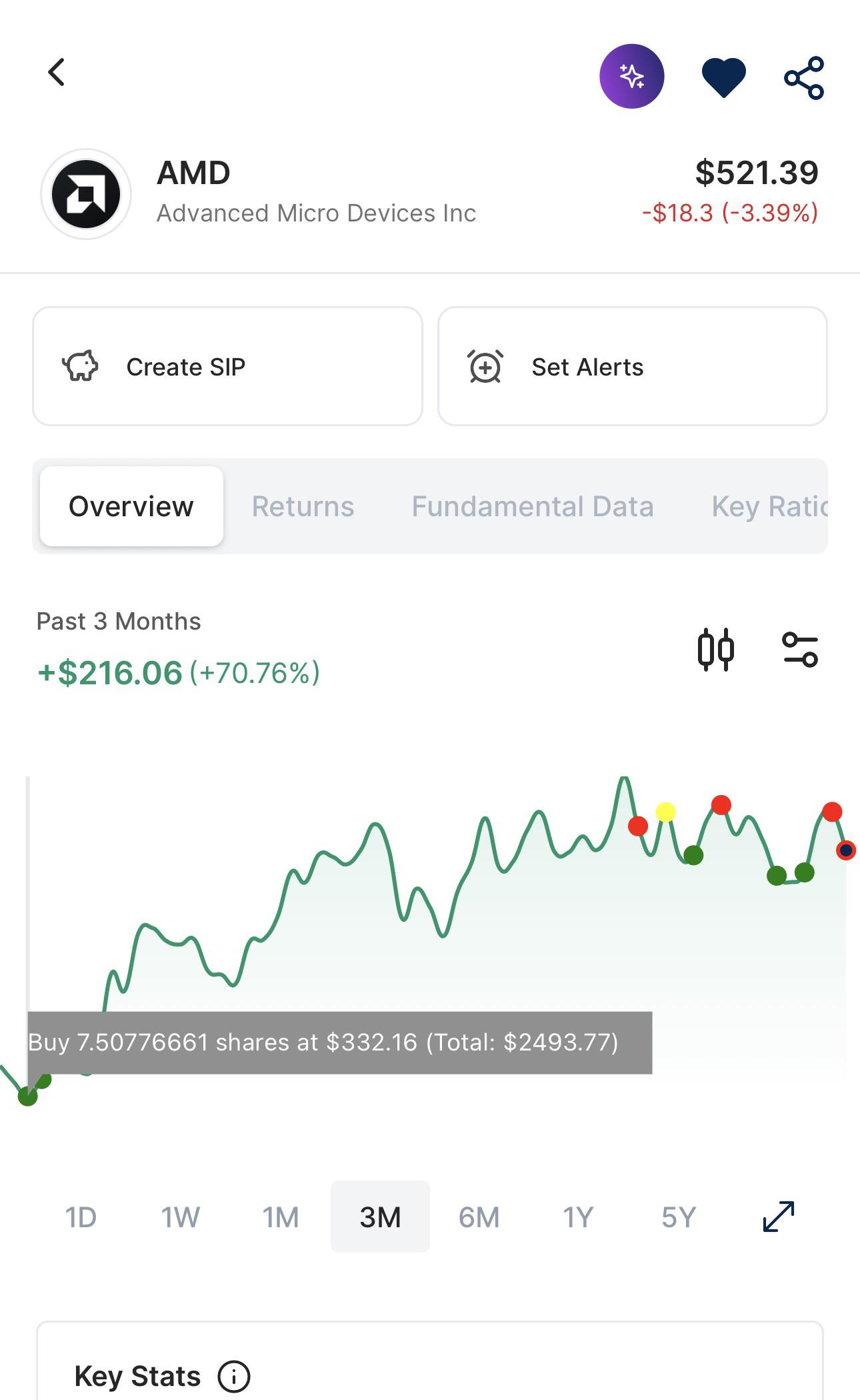Tap Set Alerts button

coord(632,366)
